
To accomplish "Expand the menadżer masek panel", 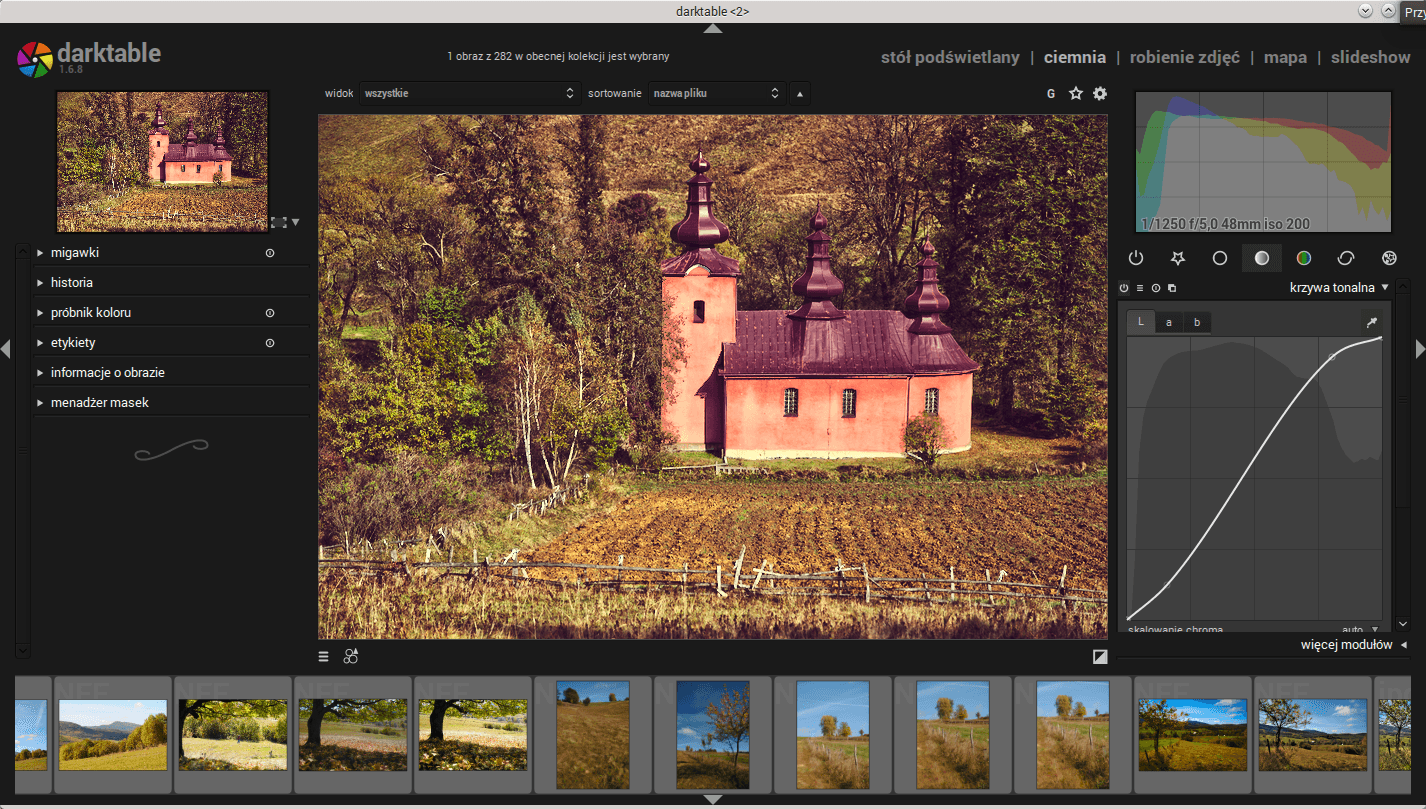I will pos(100,403).
